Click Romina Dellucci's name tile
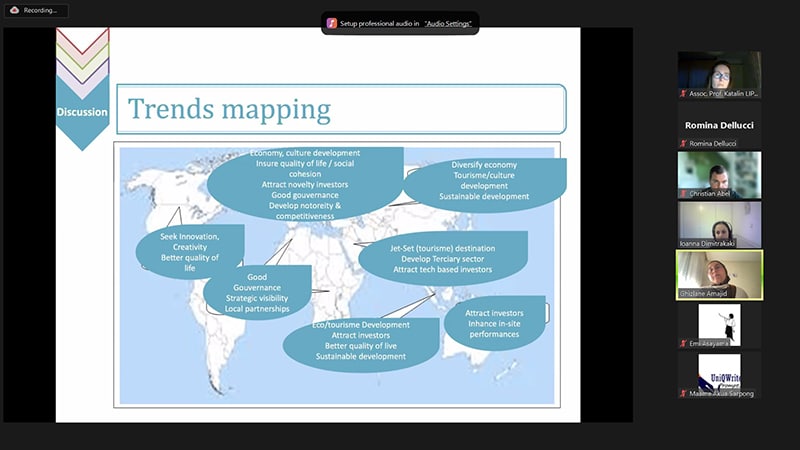Image resolution: width=800 pixels, height=450 pixels. click(x=719, y=126)
